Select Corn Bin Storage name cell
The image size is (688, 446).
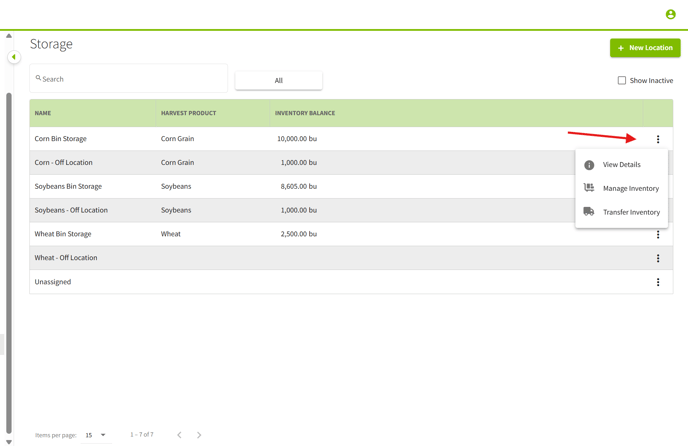click(61, 139)
